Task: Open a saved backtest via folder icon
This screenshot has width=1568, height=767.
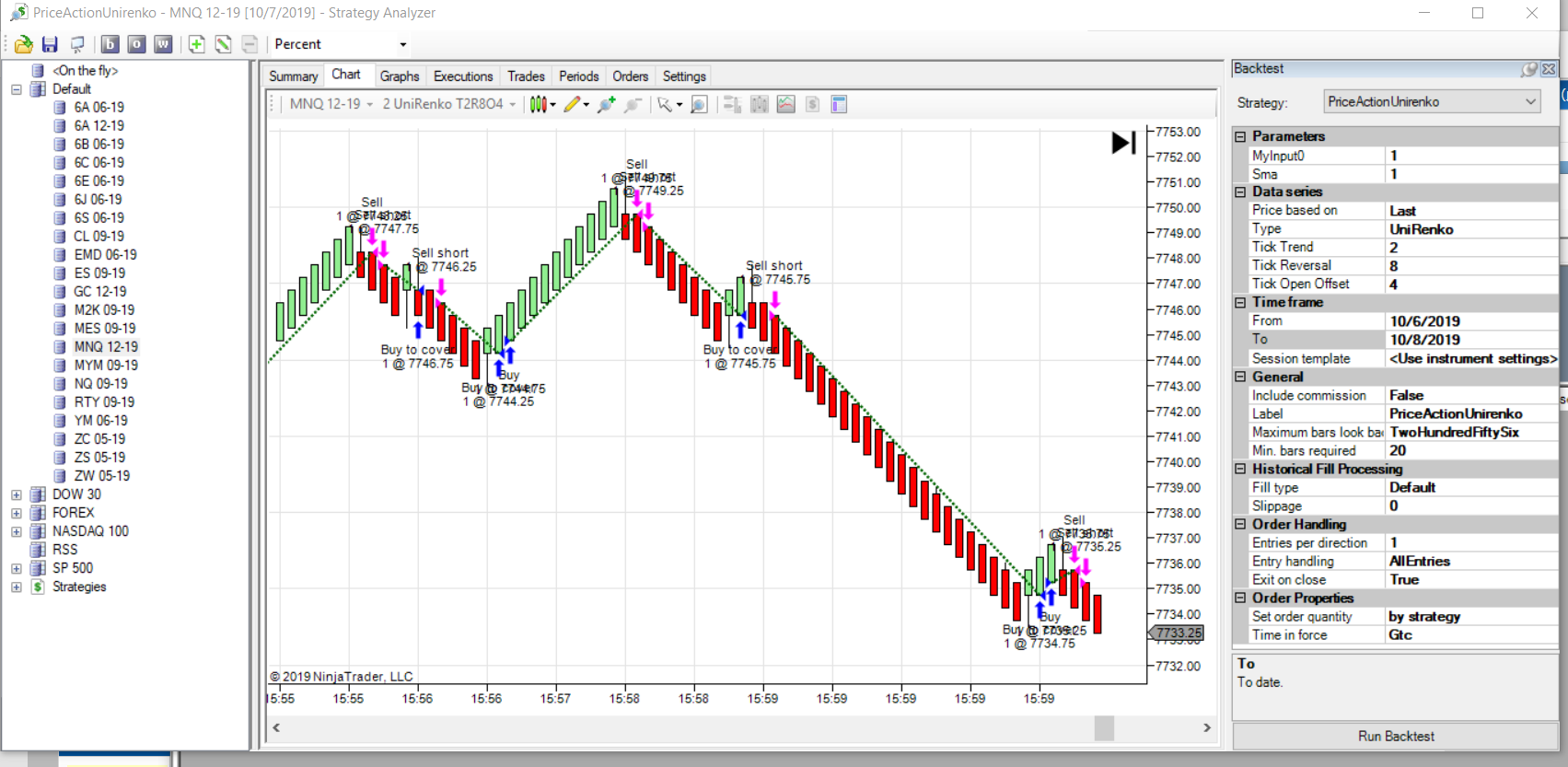Action: click(24, 44)
